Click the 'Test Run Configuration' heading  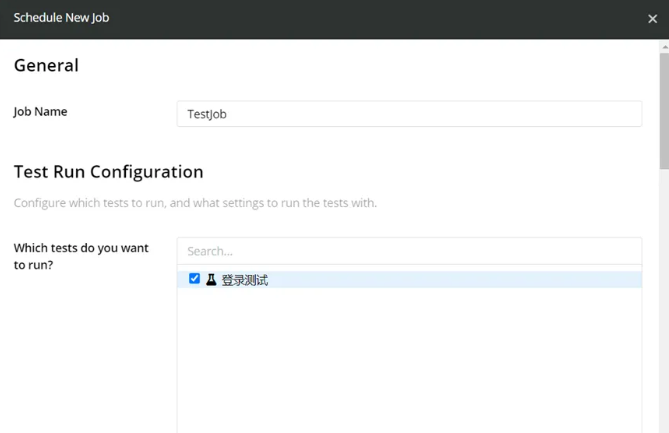(108, 172)
